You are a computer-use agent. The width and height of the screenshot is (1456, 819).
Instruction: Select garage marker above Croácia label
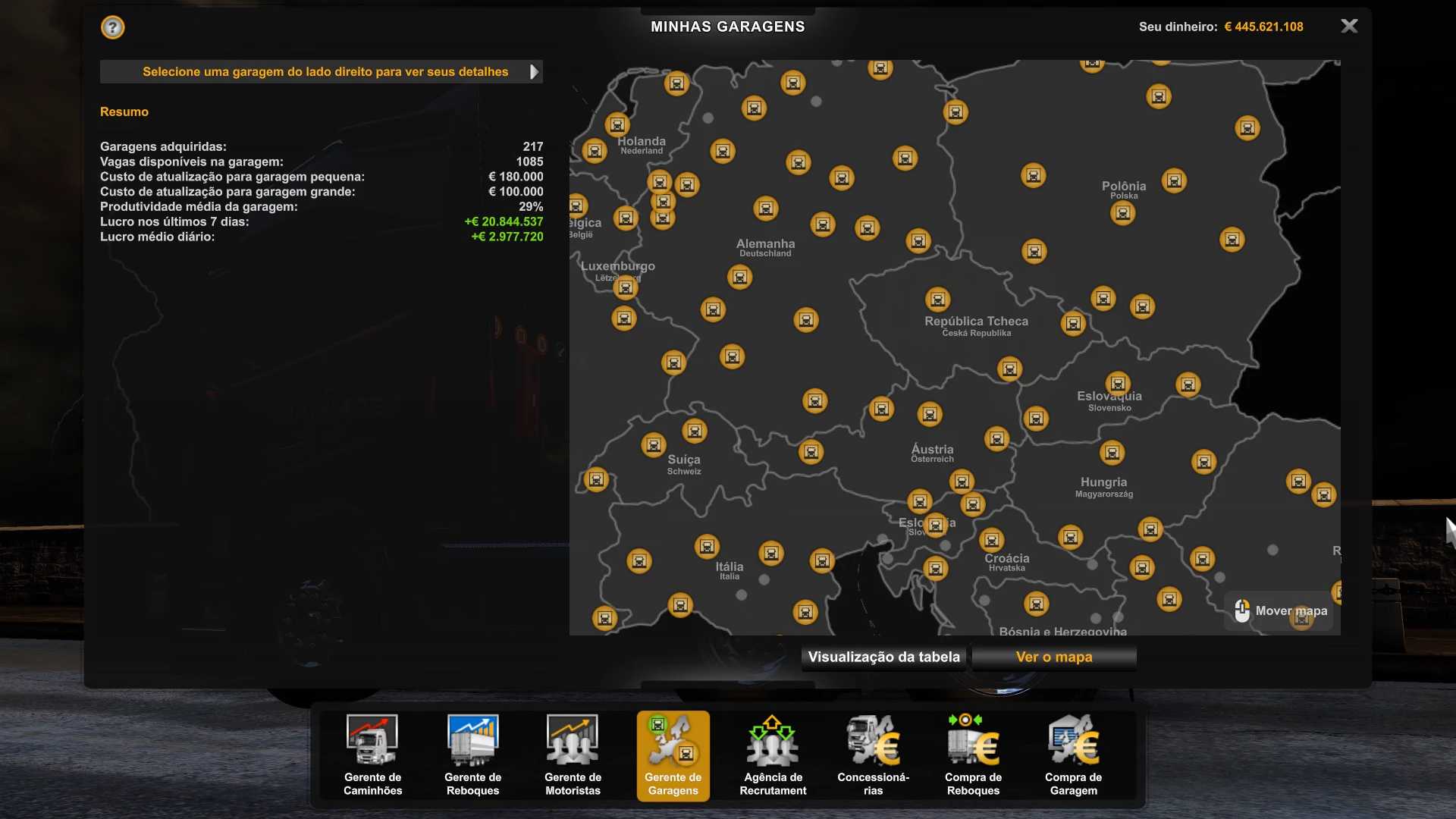[991, 540]
